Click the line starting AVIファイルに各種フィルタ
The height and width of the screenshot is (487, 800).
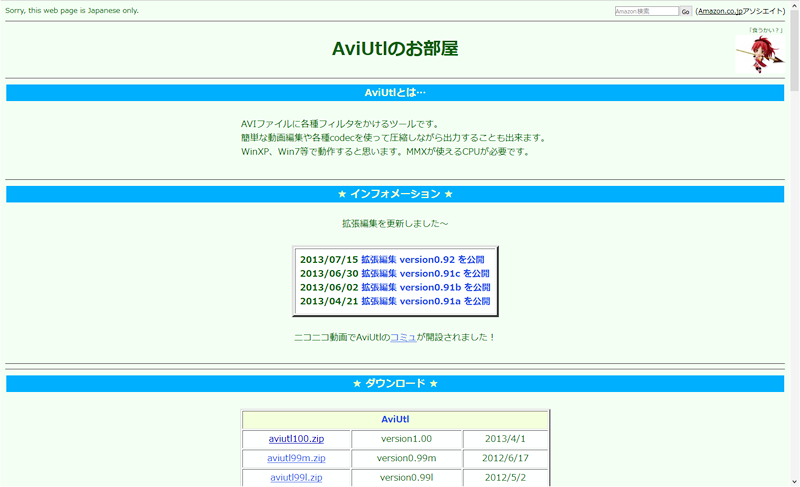(x=340, y=124)
